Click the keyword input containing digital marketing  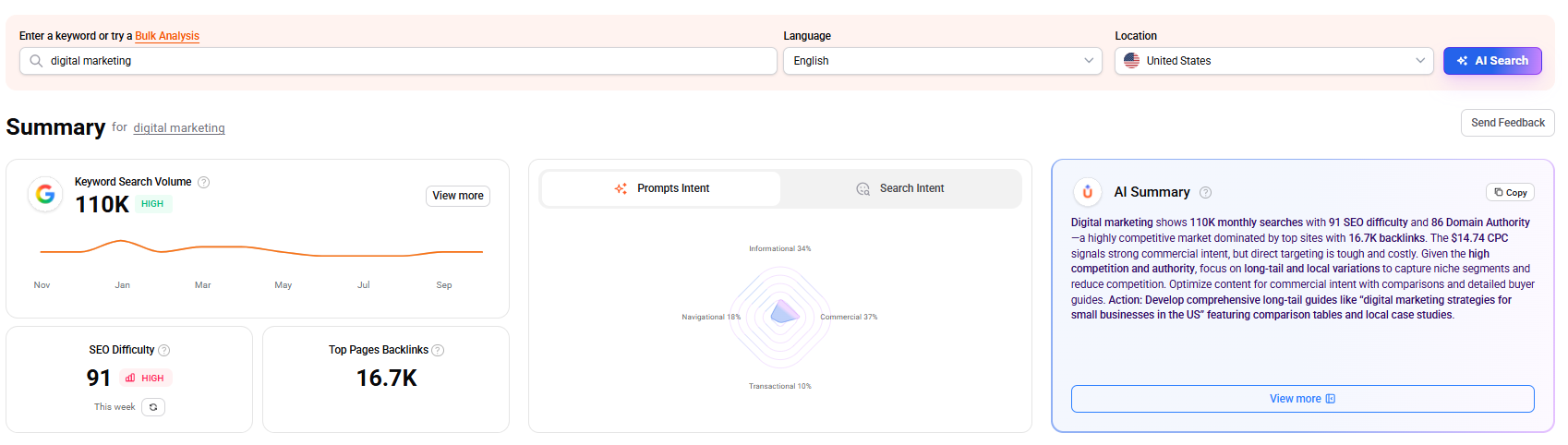click(398, 61)
